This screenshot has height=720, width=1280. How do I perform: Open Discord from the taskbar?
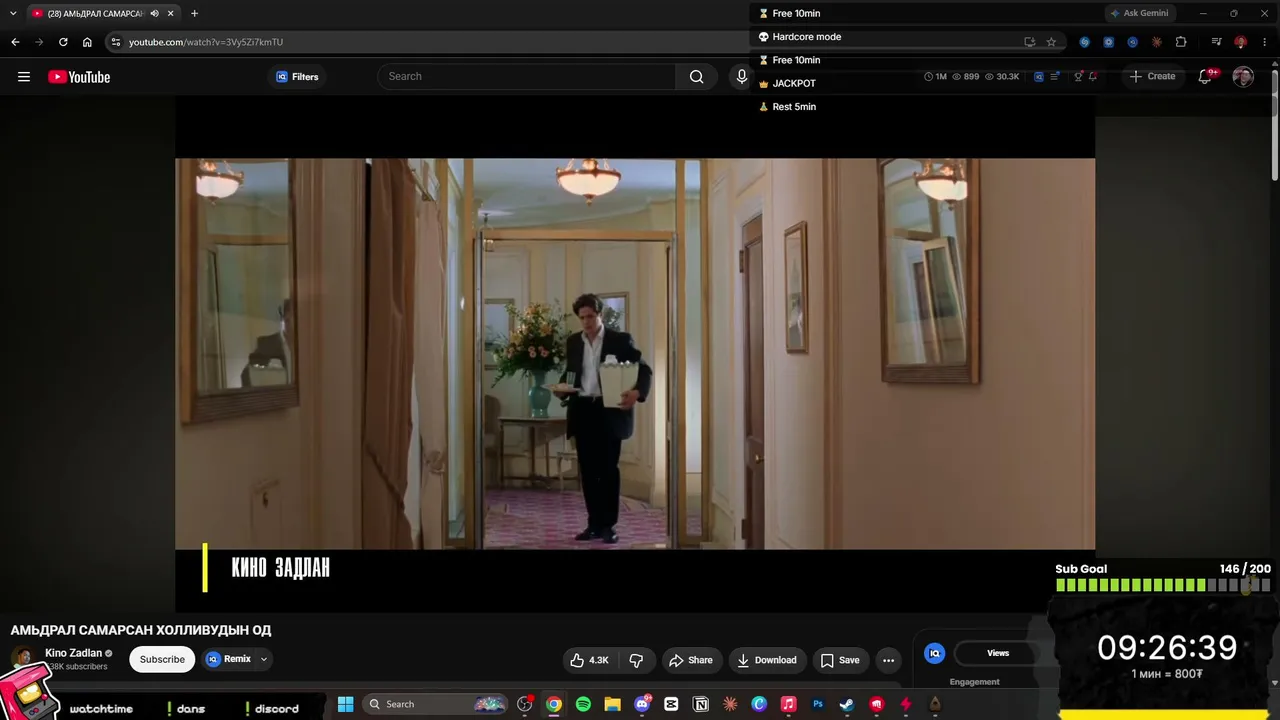(642, 704)
